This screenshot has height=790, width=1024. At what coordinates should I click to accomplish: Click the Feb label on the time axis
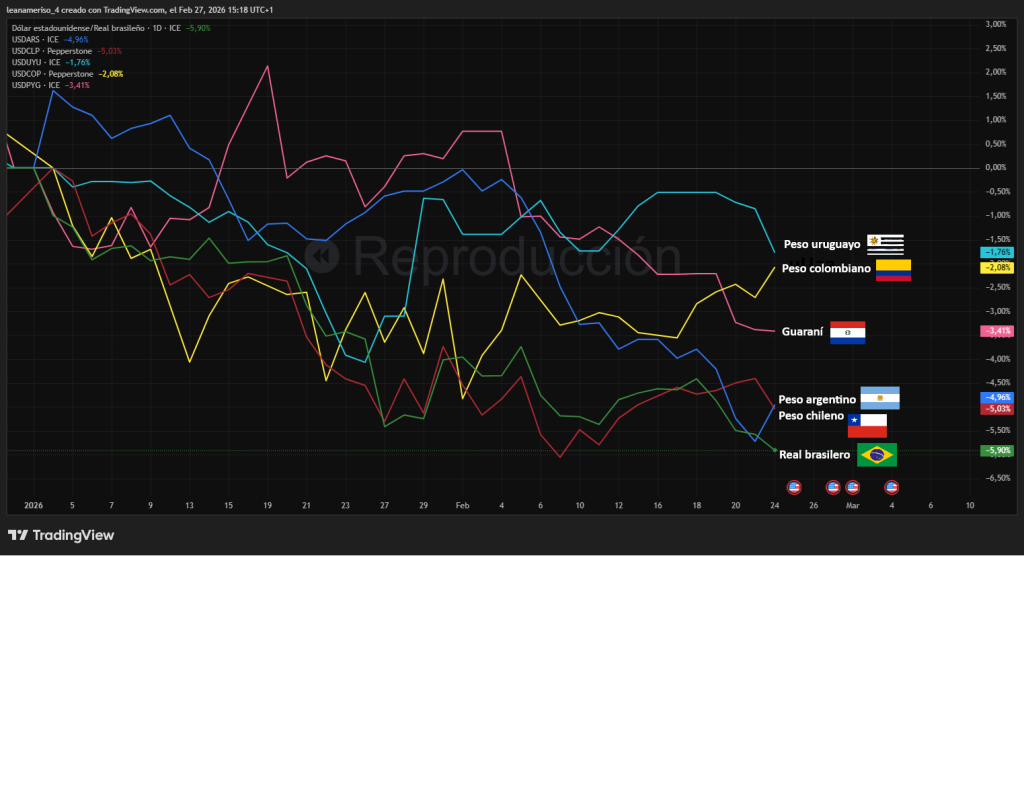pos(462,506)
